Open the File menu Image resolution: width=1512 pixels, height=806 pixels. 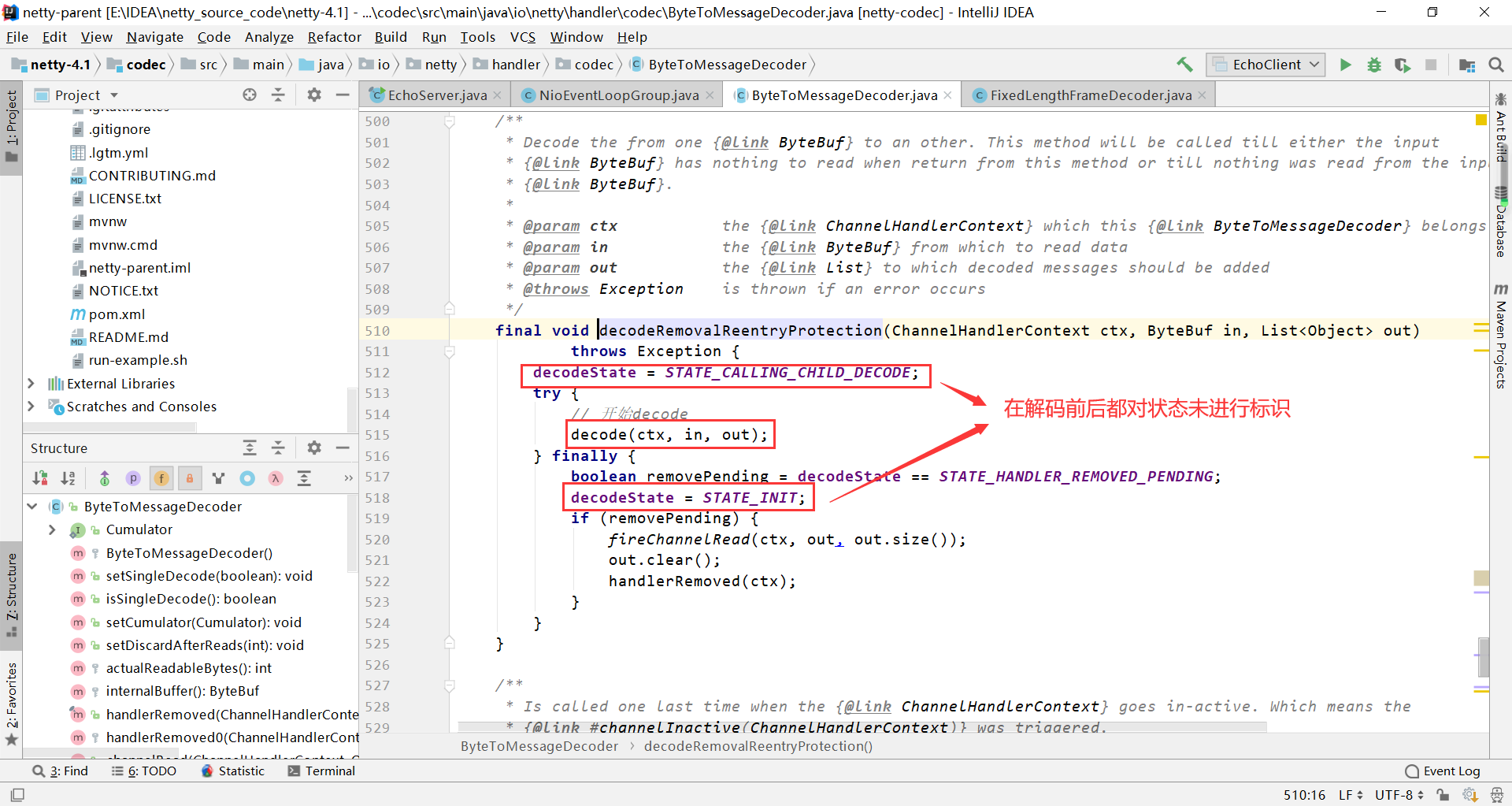click(17, 37)
